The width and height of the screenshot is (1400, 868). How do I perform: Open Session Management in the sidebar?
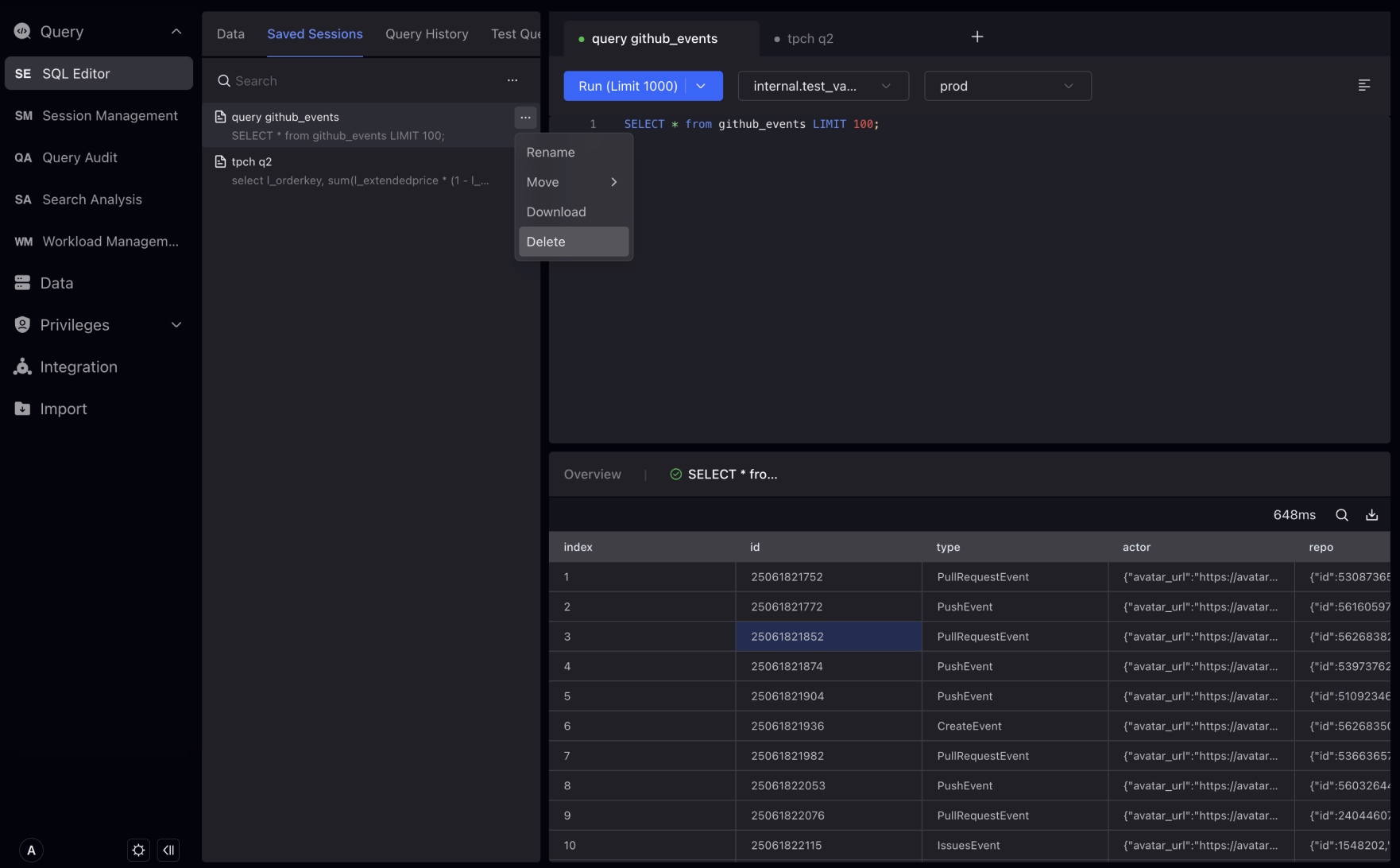tap(110, 116)
